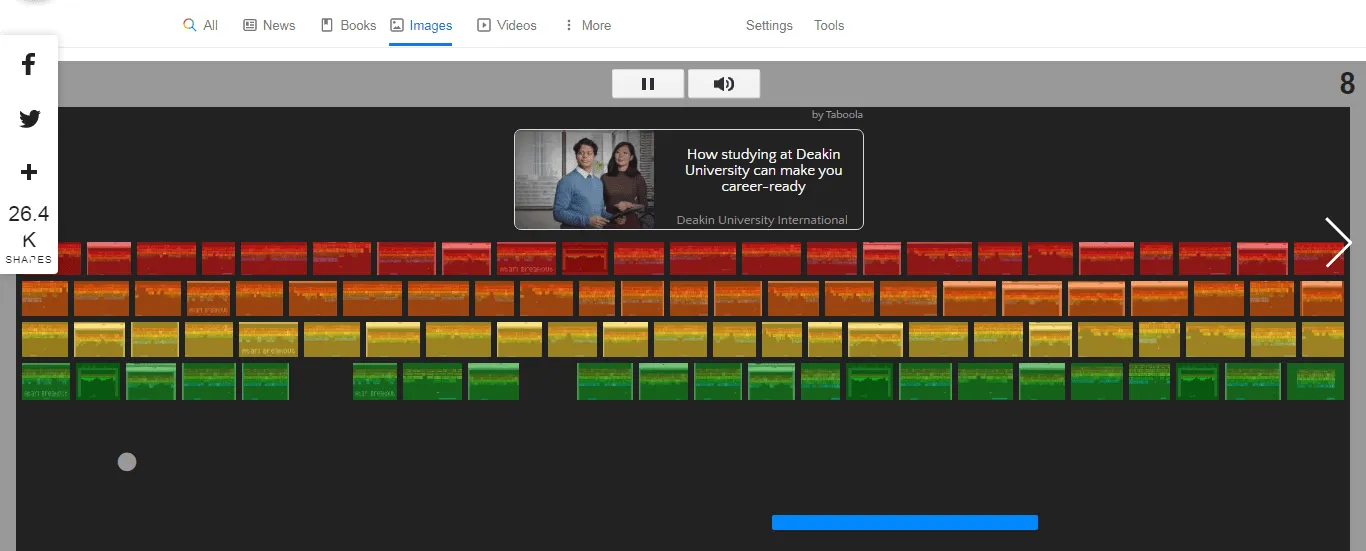Click the three-dot icon beside More
Viewport: 1366px width, 551px height.
(569, 25)
